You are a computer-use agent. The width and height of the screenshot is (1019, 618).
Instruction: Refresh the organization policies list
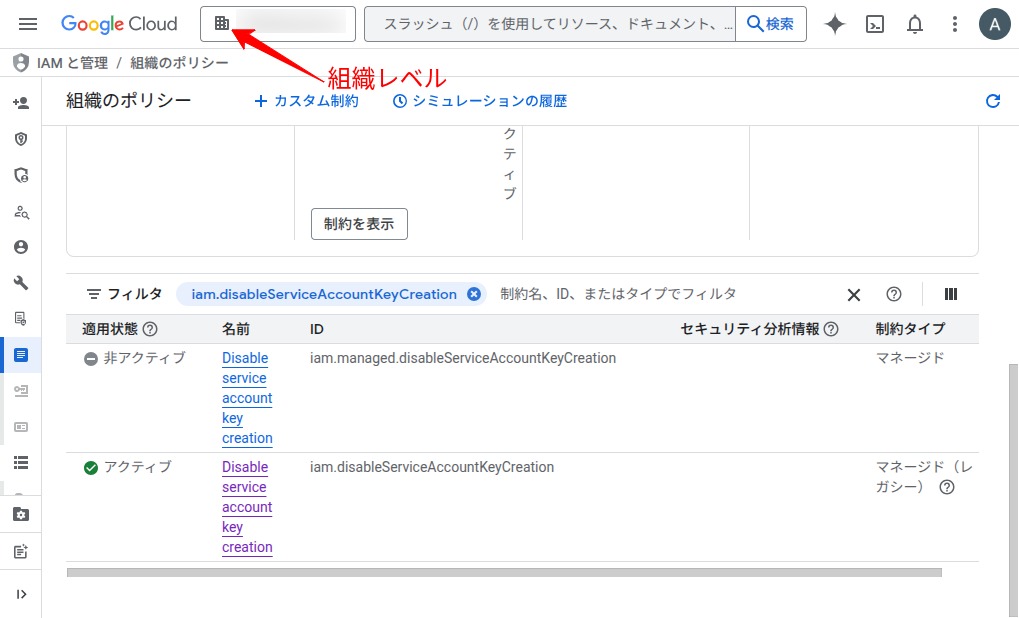pyautogui.click(x=992, y=101)
